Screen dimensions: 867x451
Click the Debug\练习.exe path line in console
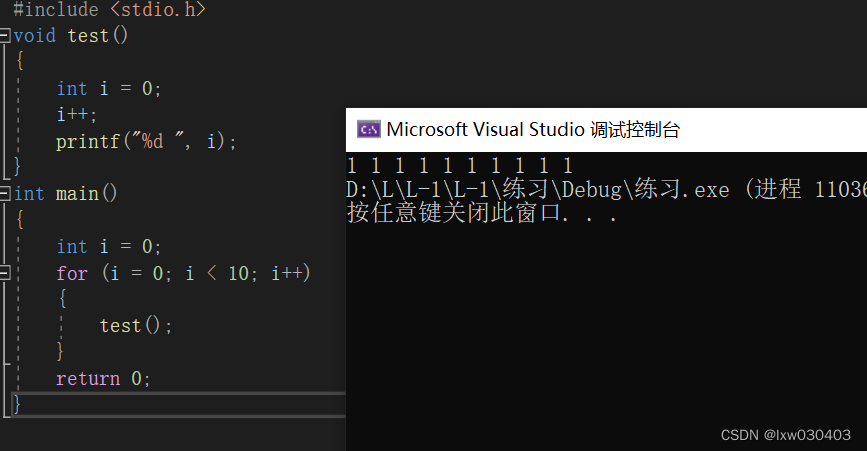click(607, 190)
